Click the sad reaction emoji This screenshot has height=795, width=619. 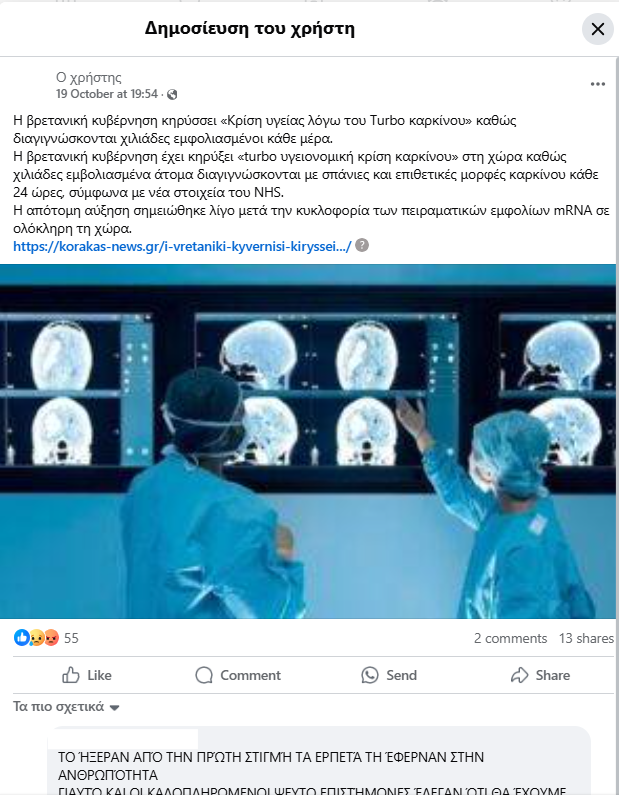(x=37, y=637)
